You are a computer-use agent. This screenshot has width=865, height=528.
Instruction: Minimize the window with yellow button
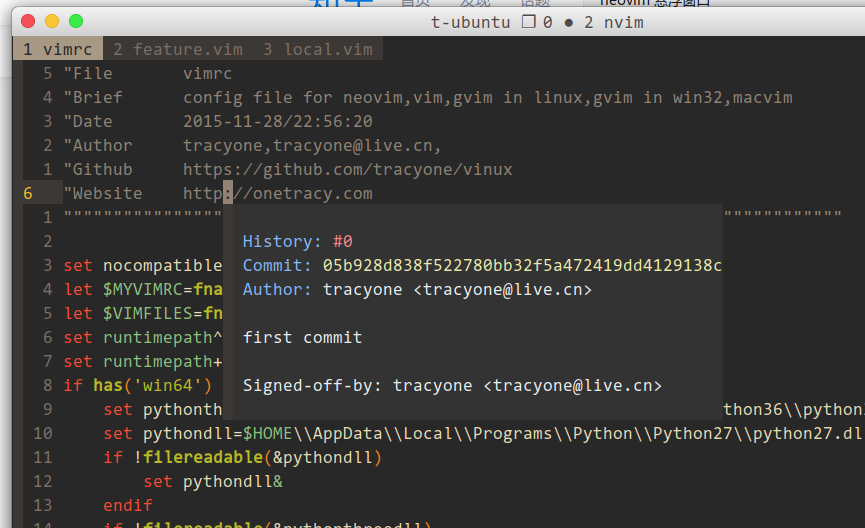tap(52, 22)
